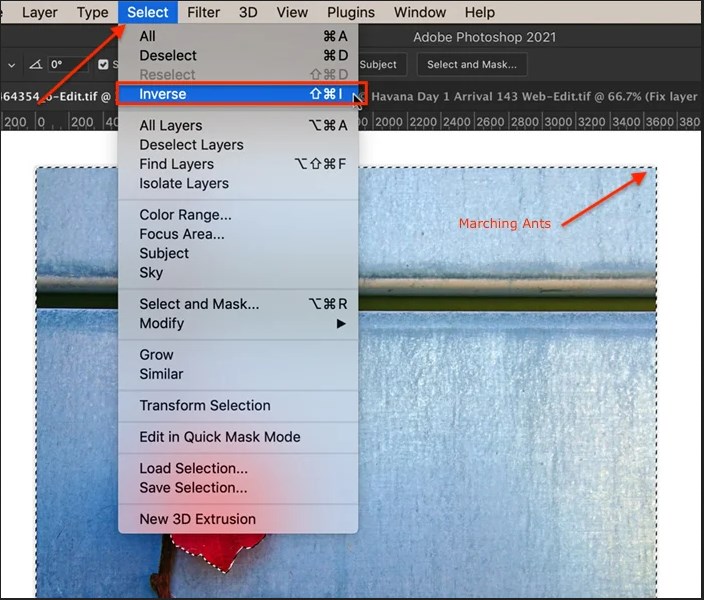Open the Help menu

(480, 12)
